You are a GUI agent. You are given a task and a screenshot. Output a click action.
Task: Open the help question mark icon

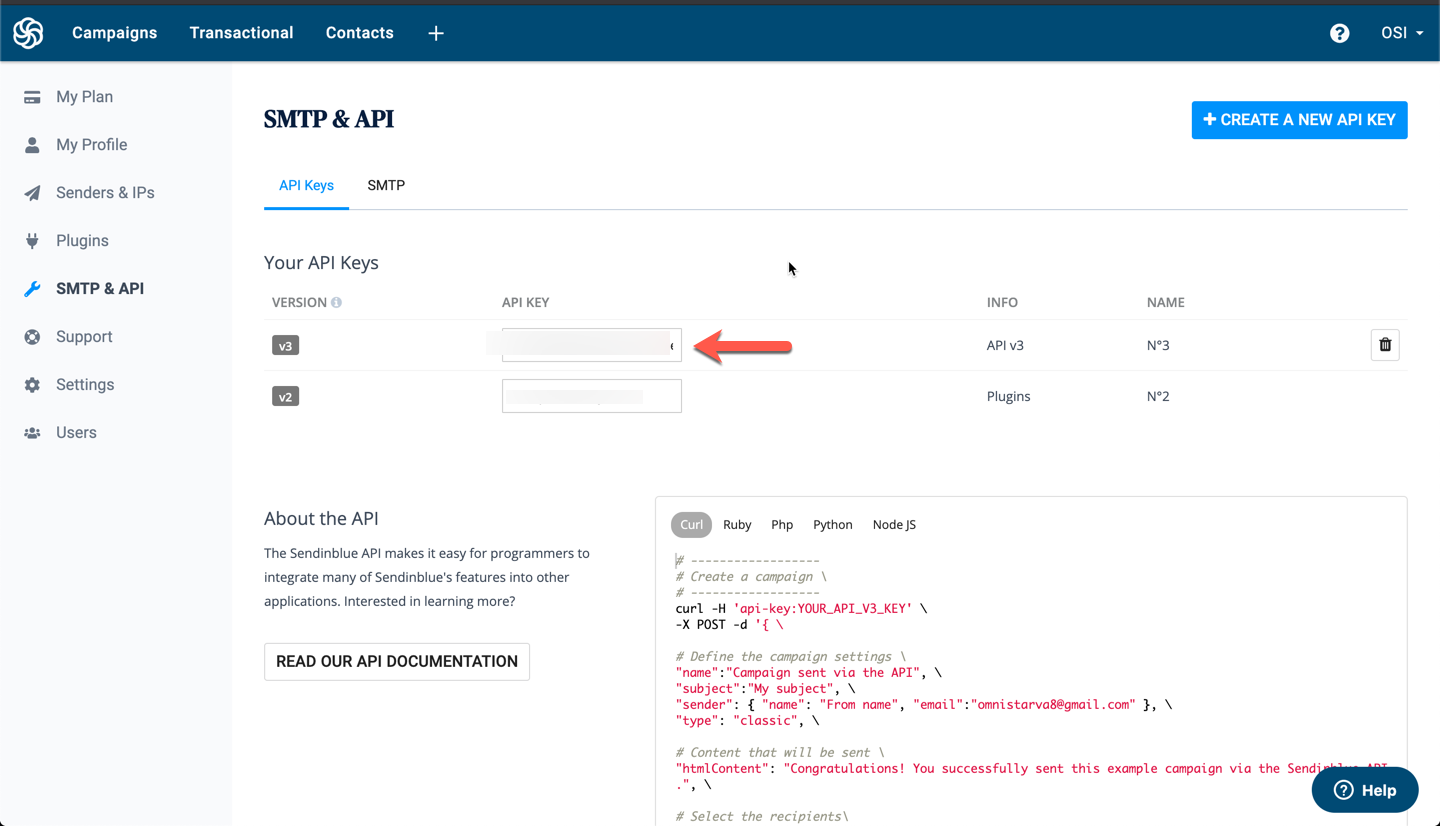(x=1339, y=33)
